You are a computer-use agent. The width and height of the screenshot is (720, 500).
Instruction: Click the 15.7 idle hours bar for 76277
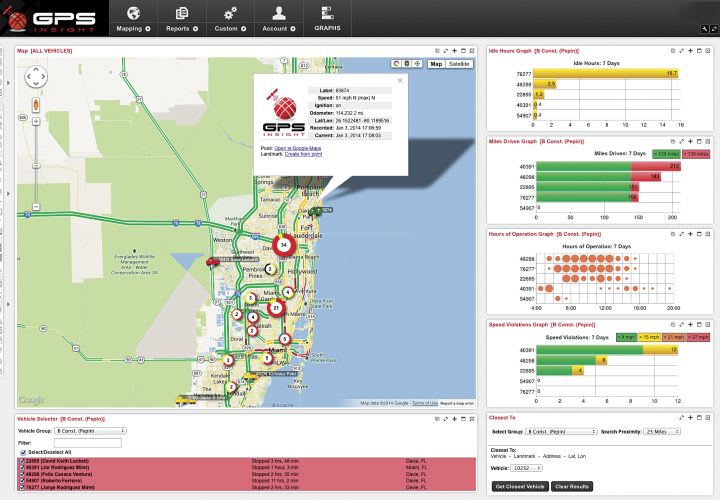(x=606, y=73)
